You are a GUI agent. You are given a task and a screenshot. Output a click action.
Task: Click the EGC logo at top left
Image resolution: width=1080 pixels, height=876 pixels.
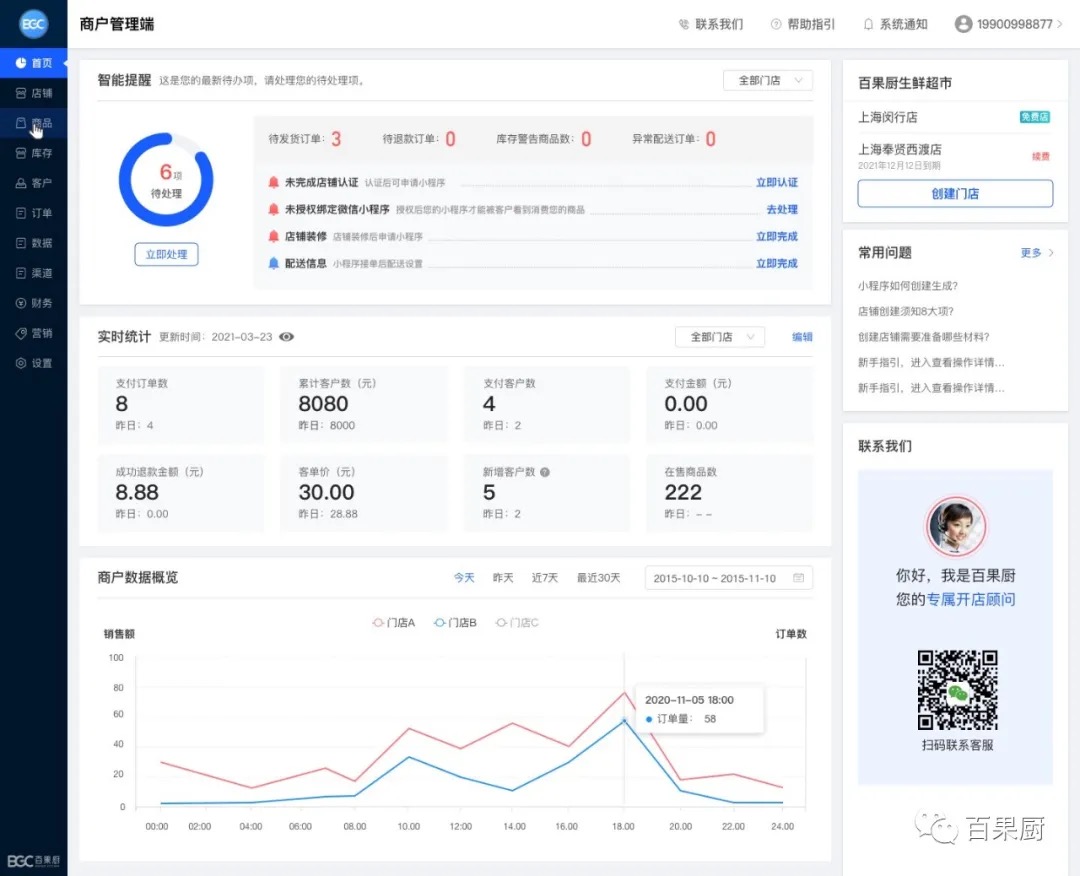pos(33,24)
